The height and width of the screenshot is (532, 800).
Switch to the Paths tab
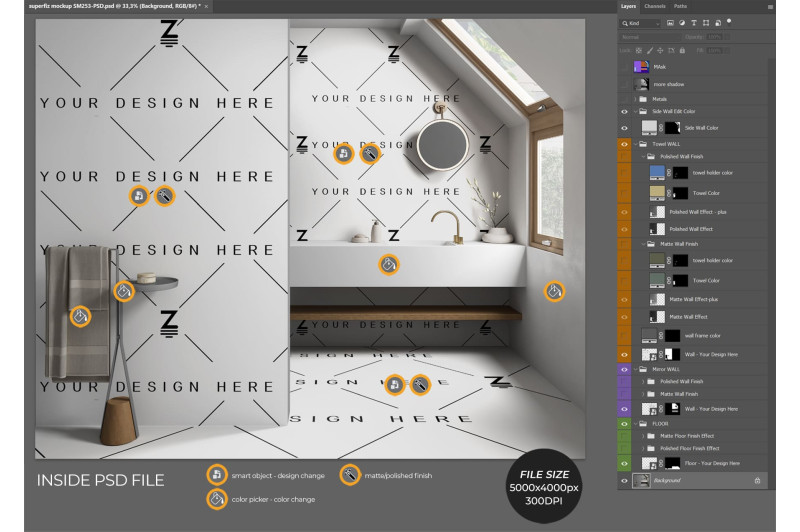coord(680,6)
